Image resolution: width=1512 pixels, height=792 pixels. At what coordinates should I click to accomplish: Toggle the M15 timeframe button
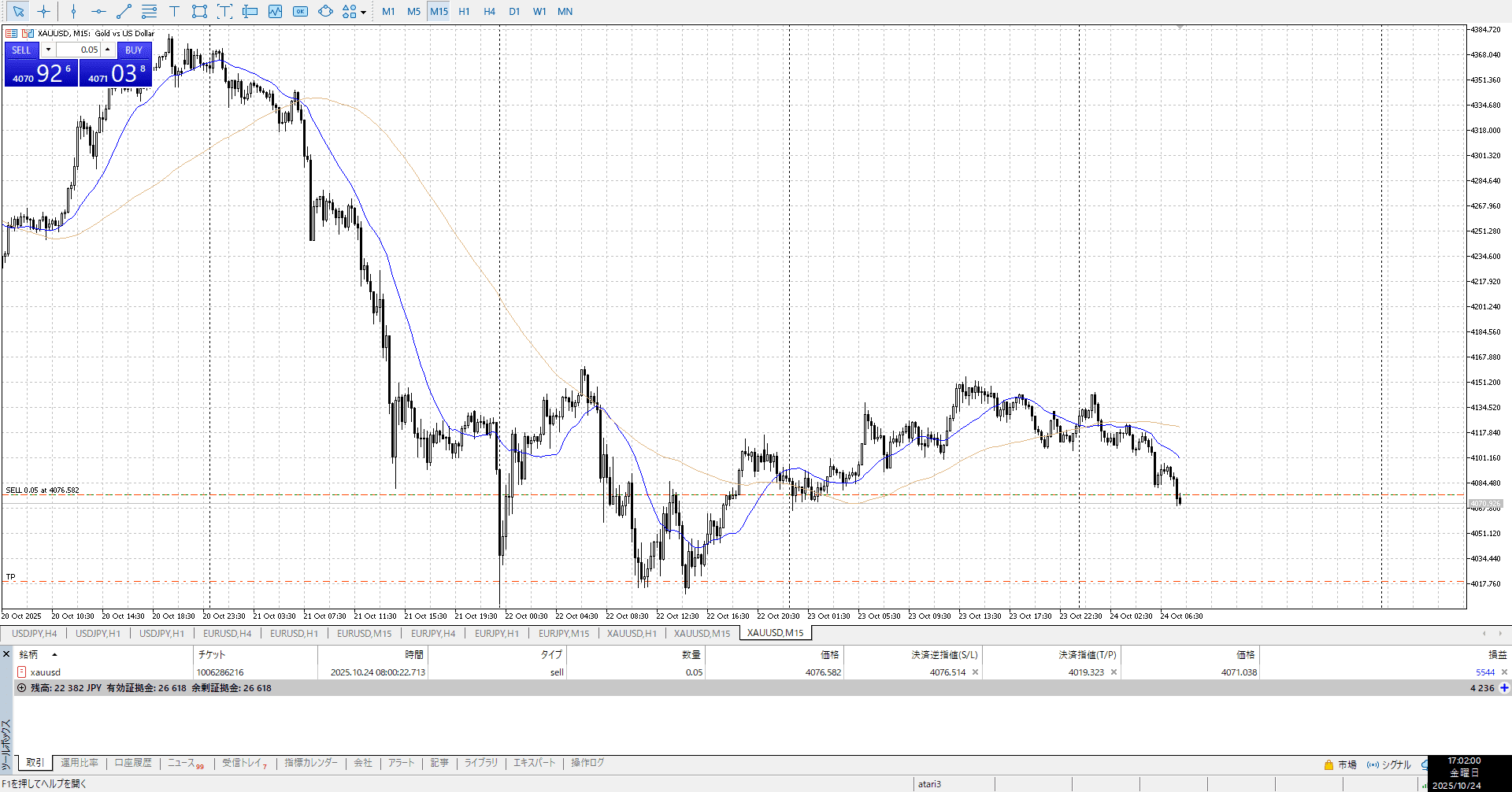pyautogui.click(x=439, y=11)
